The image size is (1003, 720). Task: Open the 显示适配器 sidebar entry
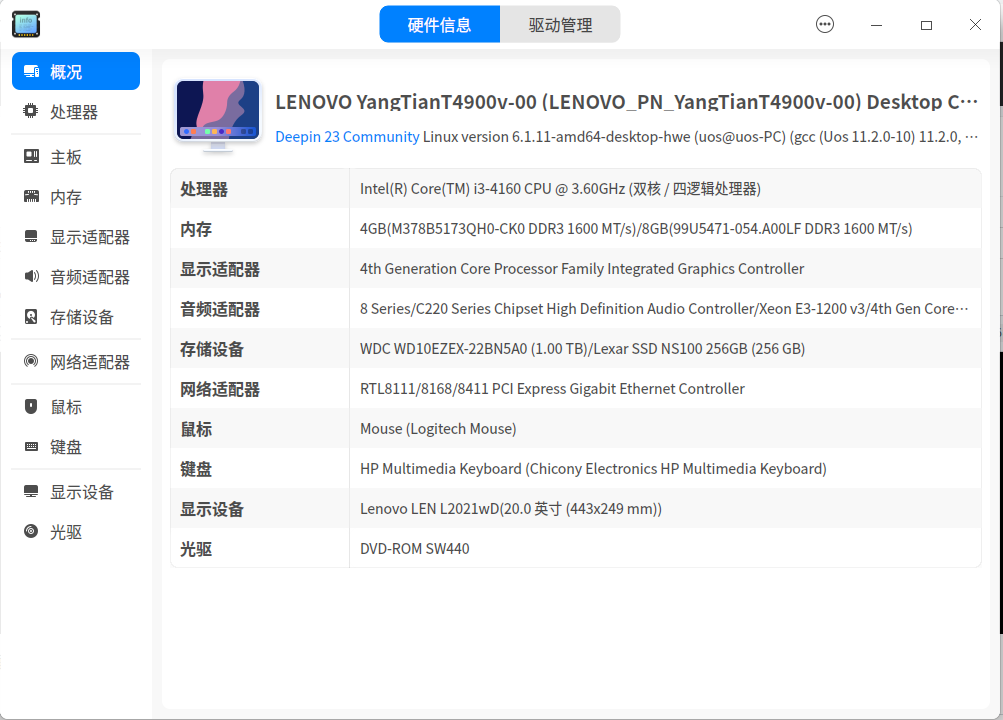tap(76, 237)
